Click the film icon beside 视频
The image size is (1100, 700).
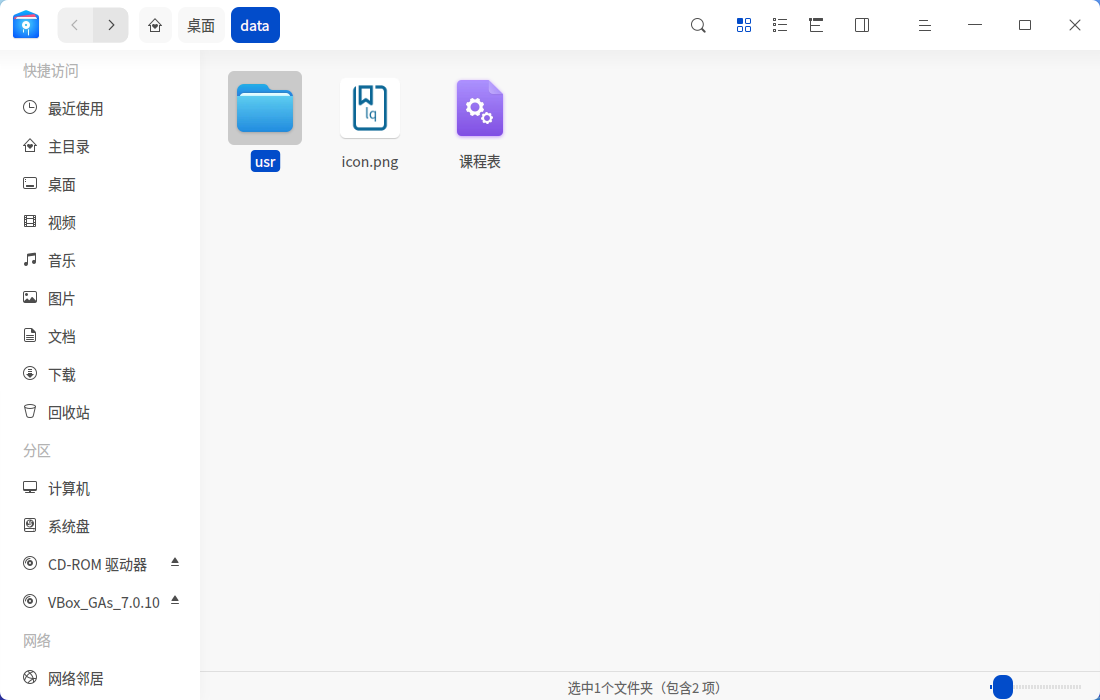(x=29, y=221)
